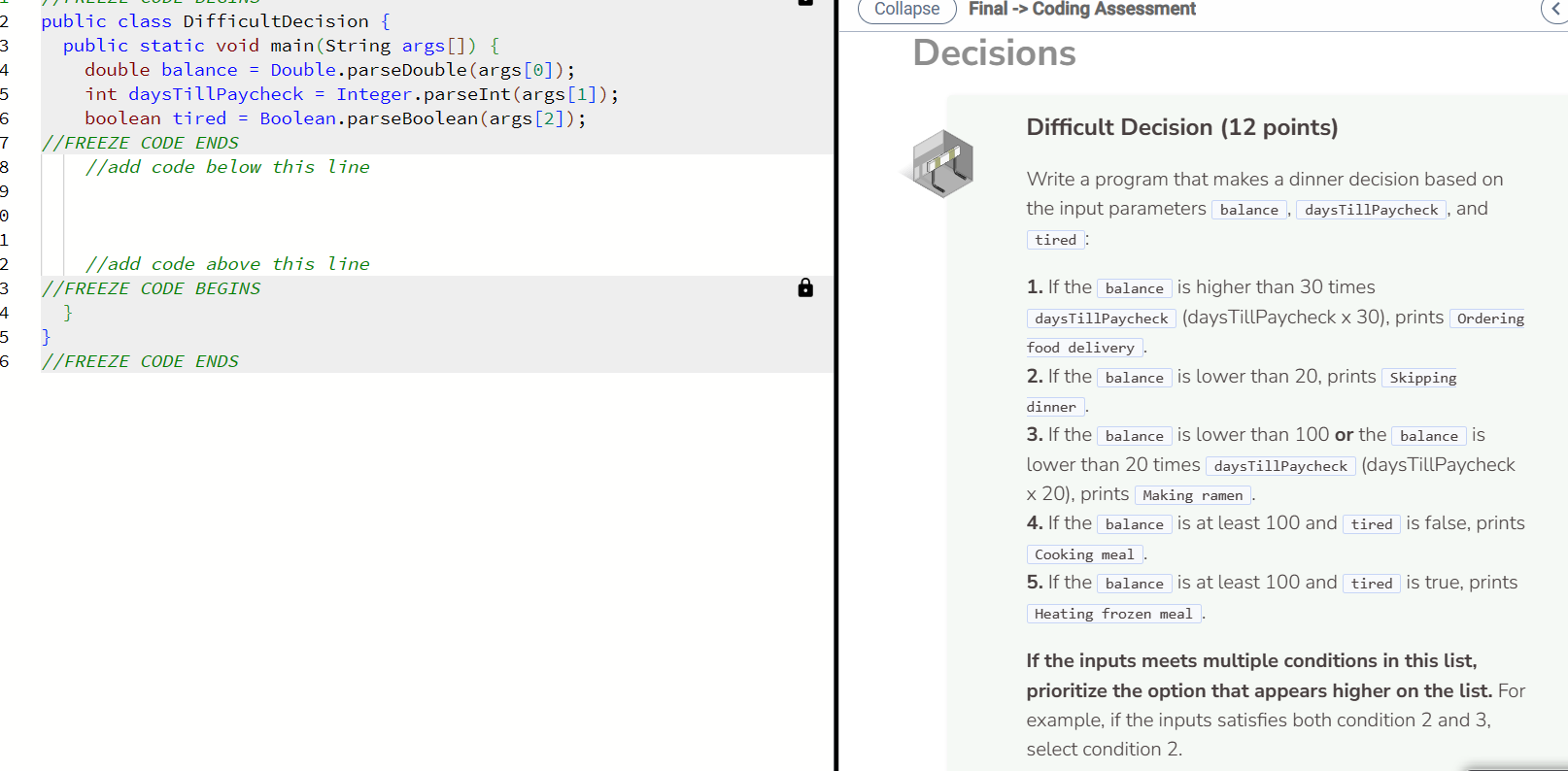Click the Cooking meal chip in condition 4
This screenshot has width=1568, height=771.
click(x=1084, y=554)
